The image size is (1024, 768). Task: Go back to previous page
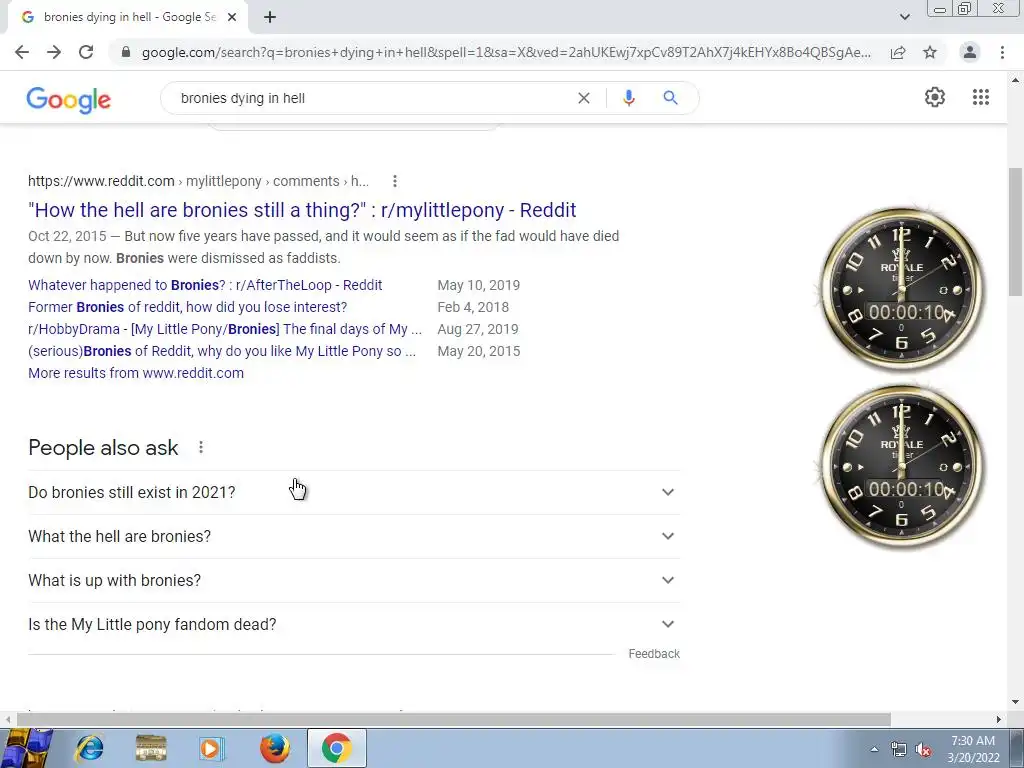(22, 52)
